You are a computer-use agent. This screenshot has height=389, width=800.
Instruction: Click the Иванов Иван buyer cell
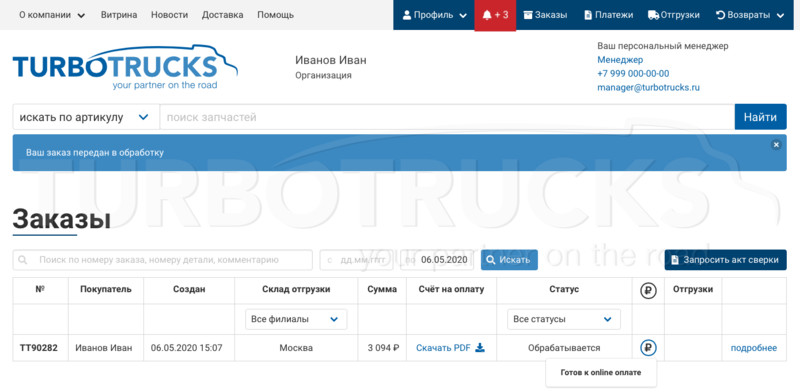click(x=104, y=348)
